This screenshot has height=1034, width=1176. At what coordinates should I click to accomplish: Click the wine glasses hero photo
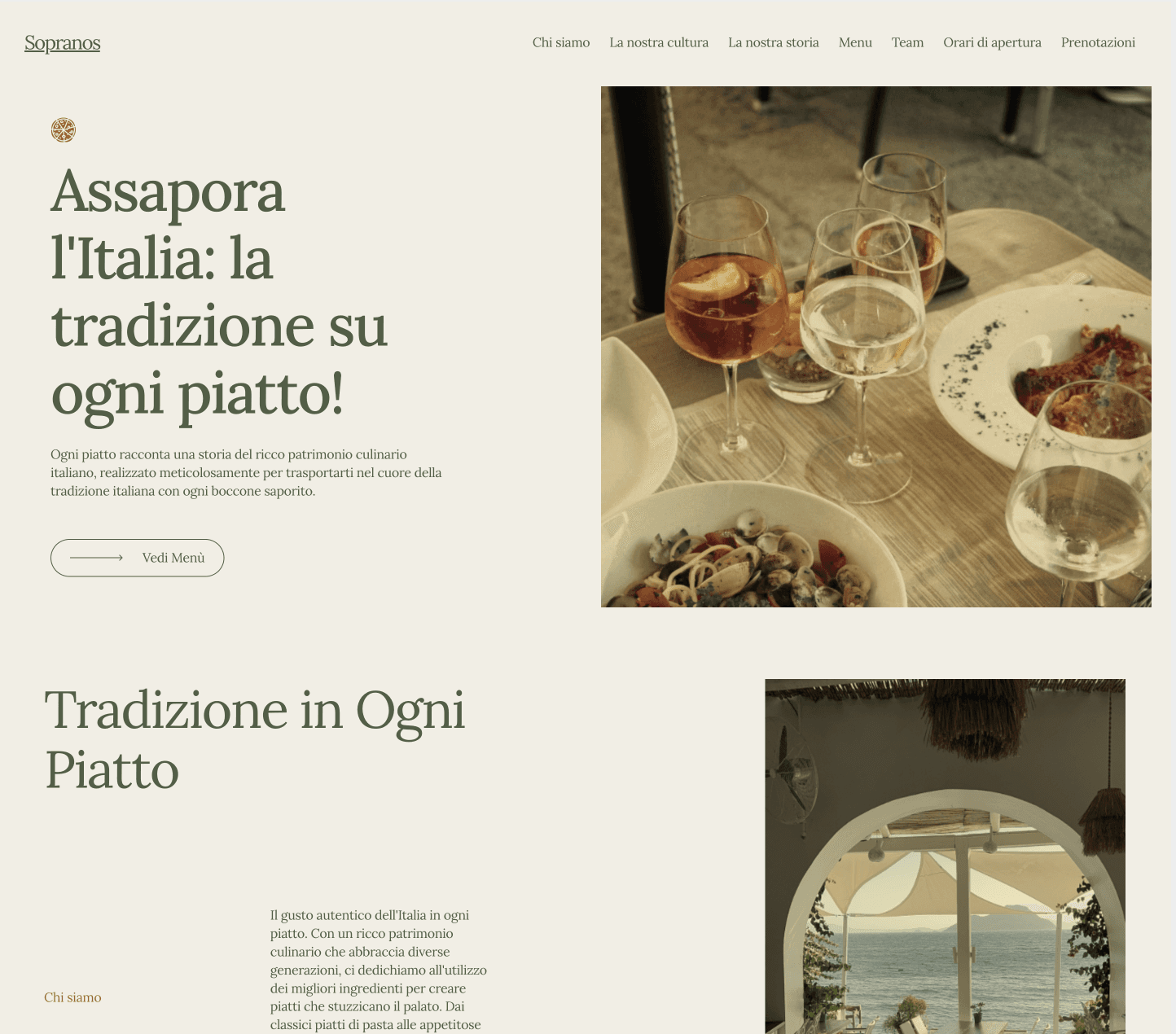876,347
